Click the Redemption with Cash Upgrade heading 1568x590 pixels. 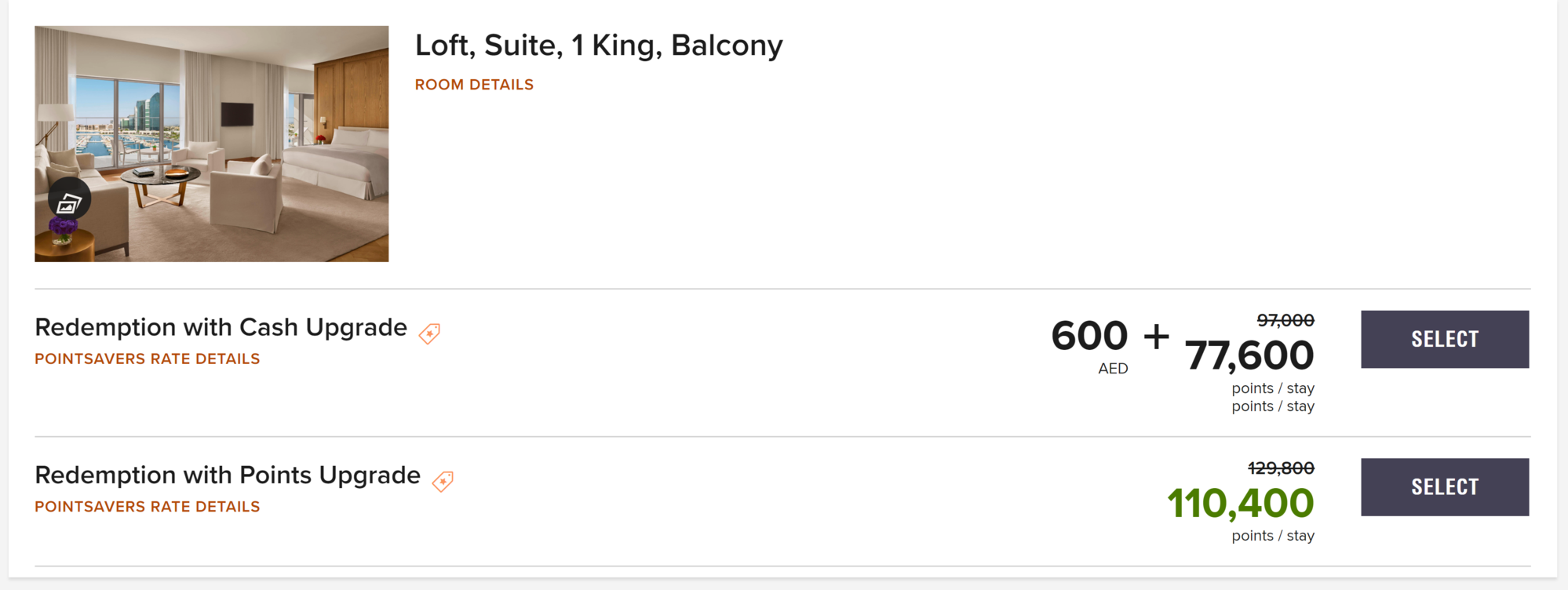click(x=221, y=327)
